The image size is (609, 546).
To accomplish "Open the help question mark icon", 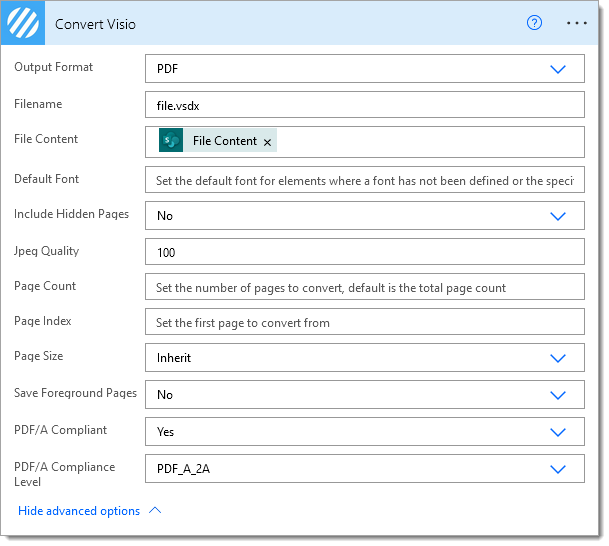I will point(534,23).
